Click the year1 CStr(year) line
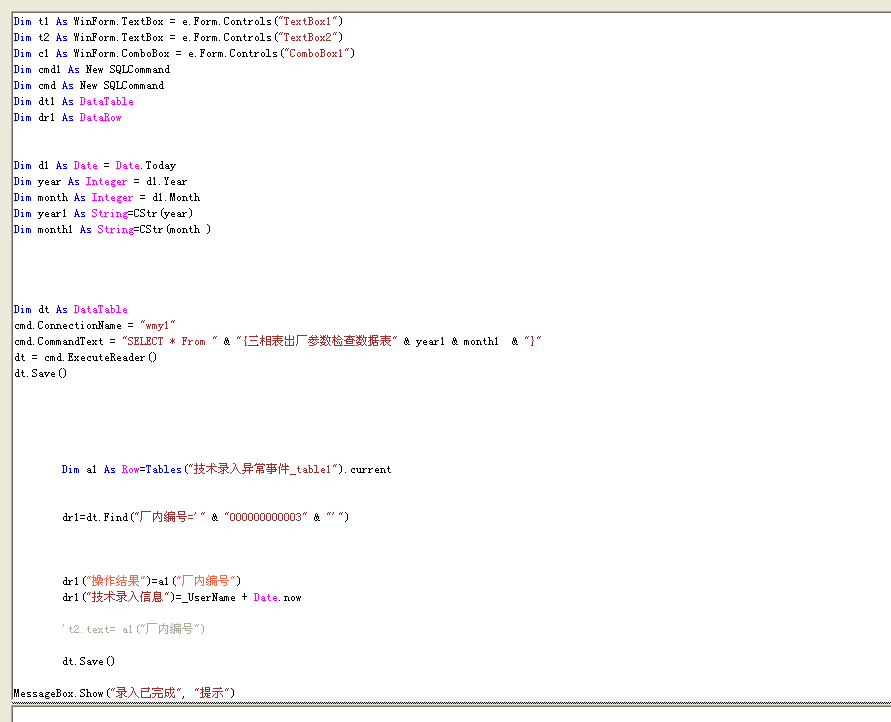Viewport: 891px width, 722px height. [103, 213]
